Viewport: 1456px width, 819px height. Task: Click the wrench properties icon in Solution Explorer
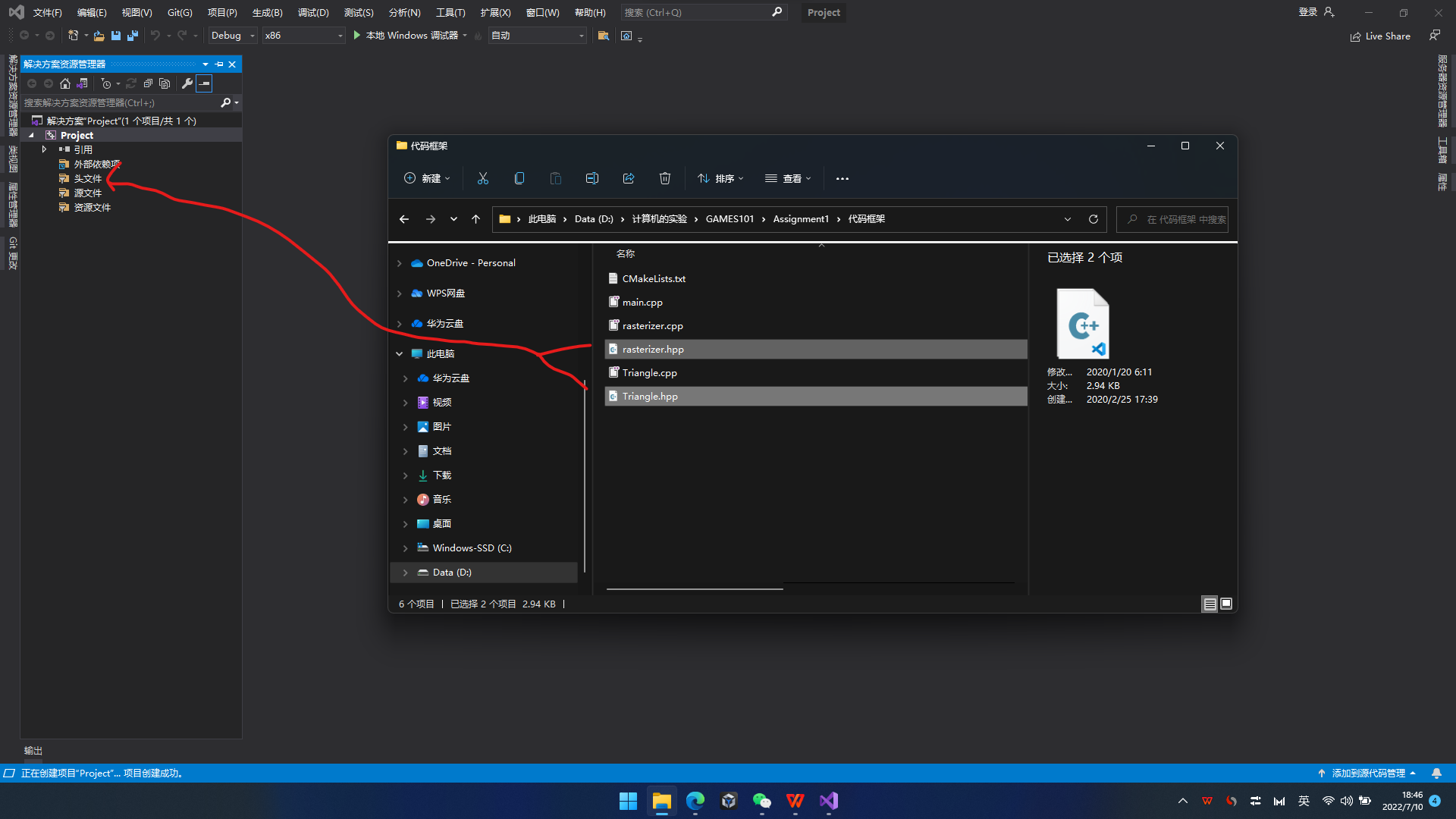coord(187,83)
